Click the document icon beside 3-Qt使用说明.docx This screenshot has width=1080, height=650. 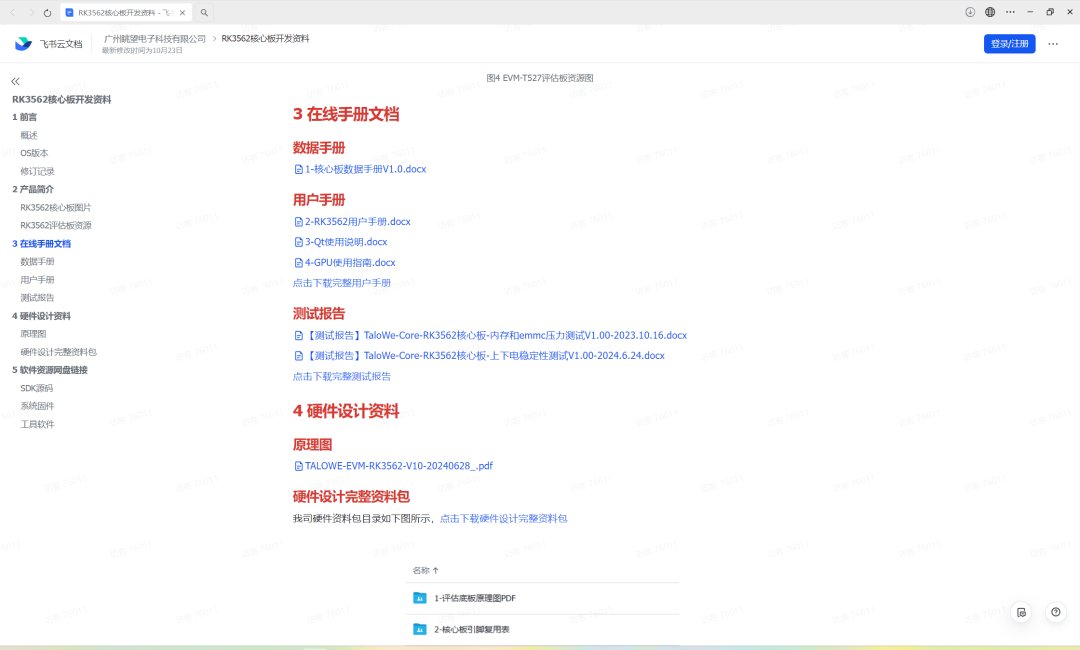tap(299, 241)
